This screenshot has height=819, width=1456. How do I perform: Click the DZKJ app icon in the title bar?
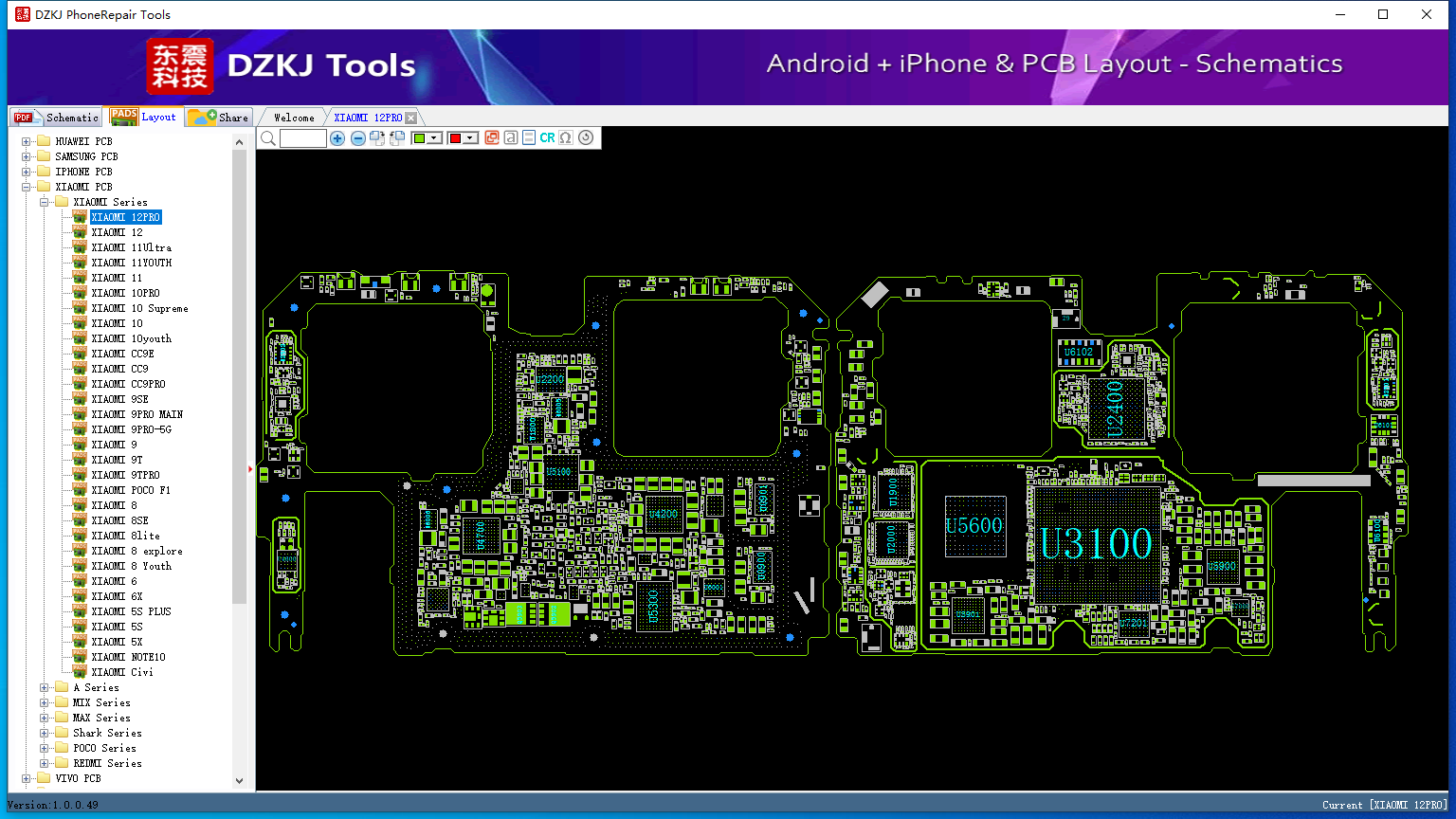22,14
